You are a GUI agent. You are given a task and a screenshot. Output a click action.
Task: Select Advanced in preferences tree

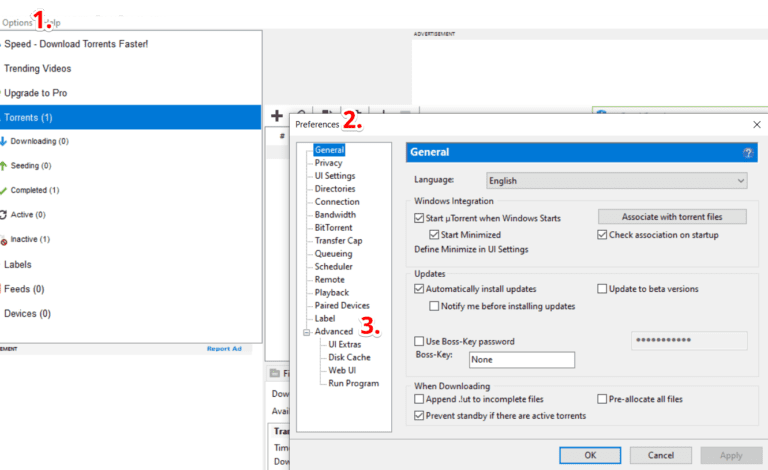[334, 331]
